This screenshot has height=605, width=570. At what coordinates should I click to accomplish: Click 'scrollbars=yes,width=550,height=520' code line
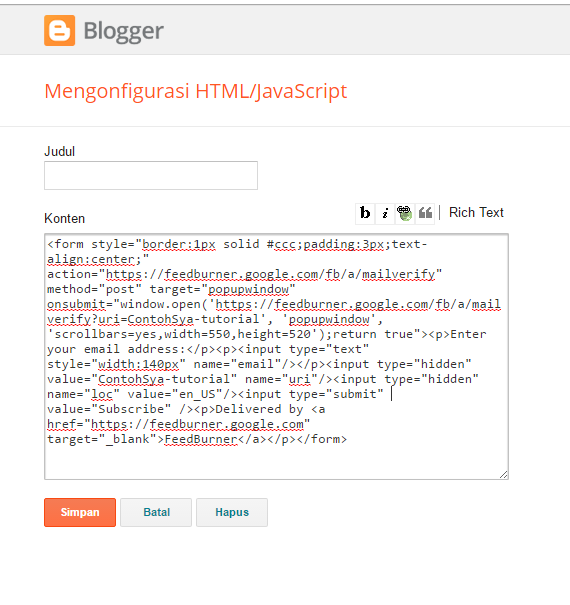click(183, 334)
